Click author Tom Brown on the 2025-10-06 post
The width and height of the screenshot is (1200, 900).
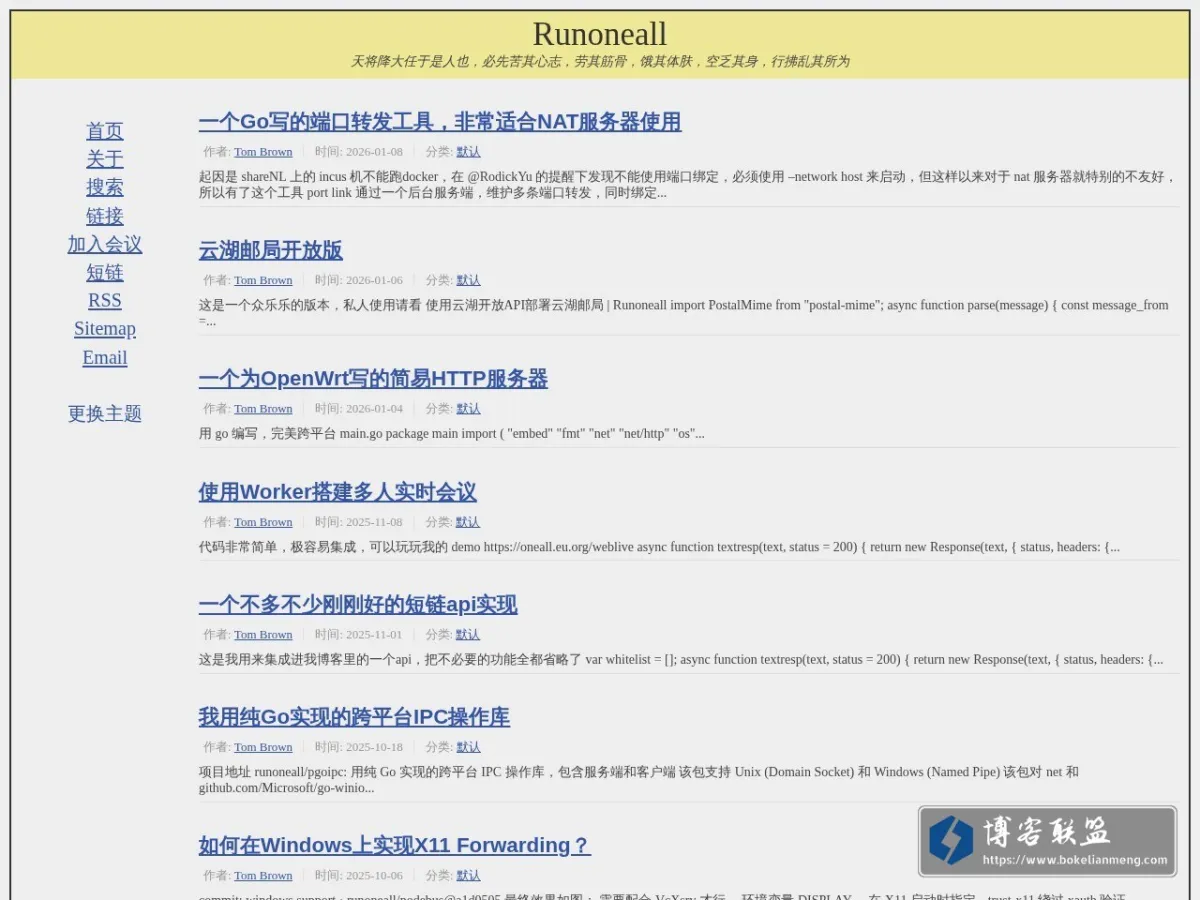coord(263,876)
